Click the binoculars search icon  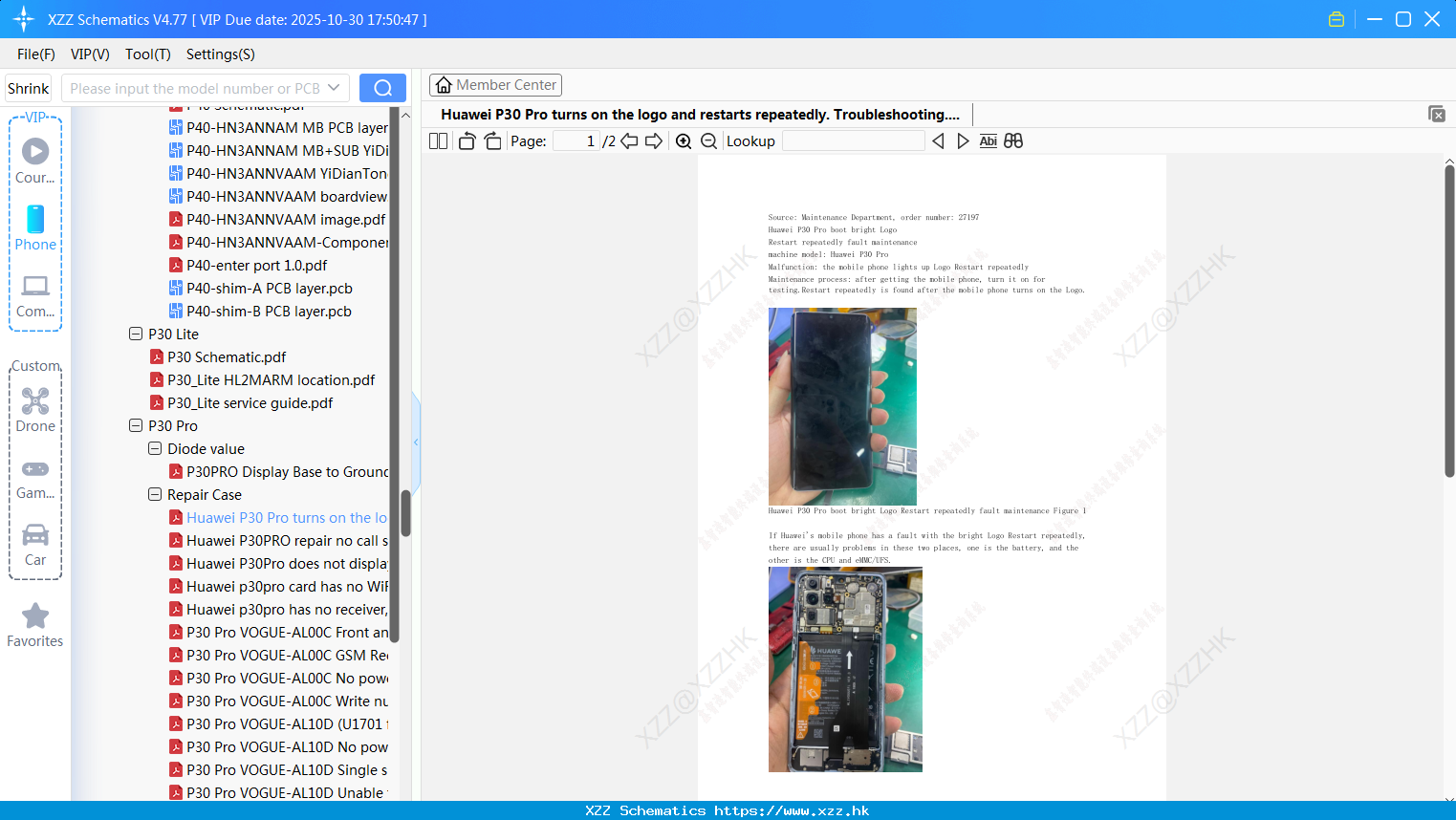[x=1013, y=141]
